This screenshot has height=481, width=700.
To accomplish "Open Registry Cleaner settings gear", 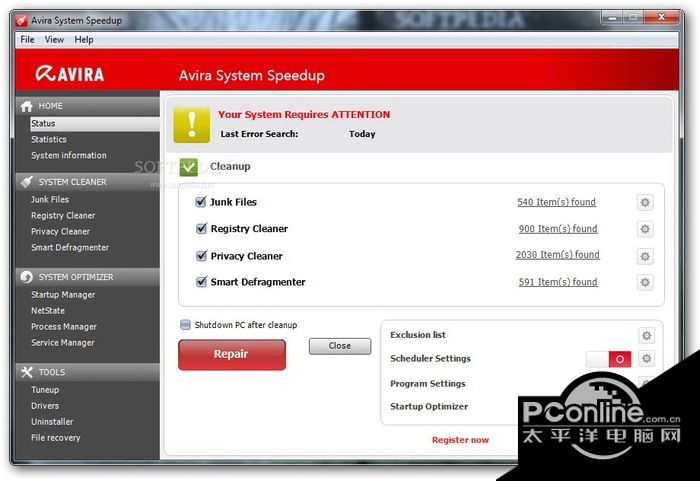I will point(645,229).
